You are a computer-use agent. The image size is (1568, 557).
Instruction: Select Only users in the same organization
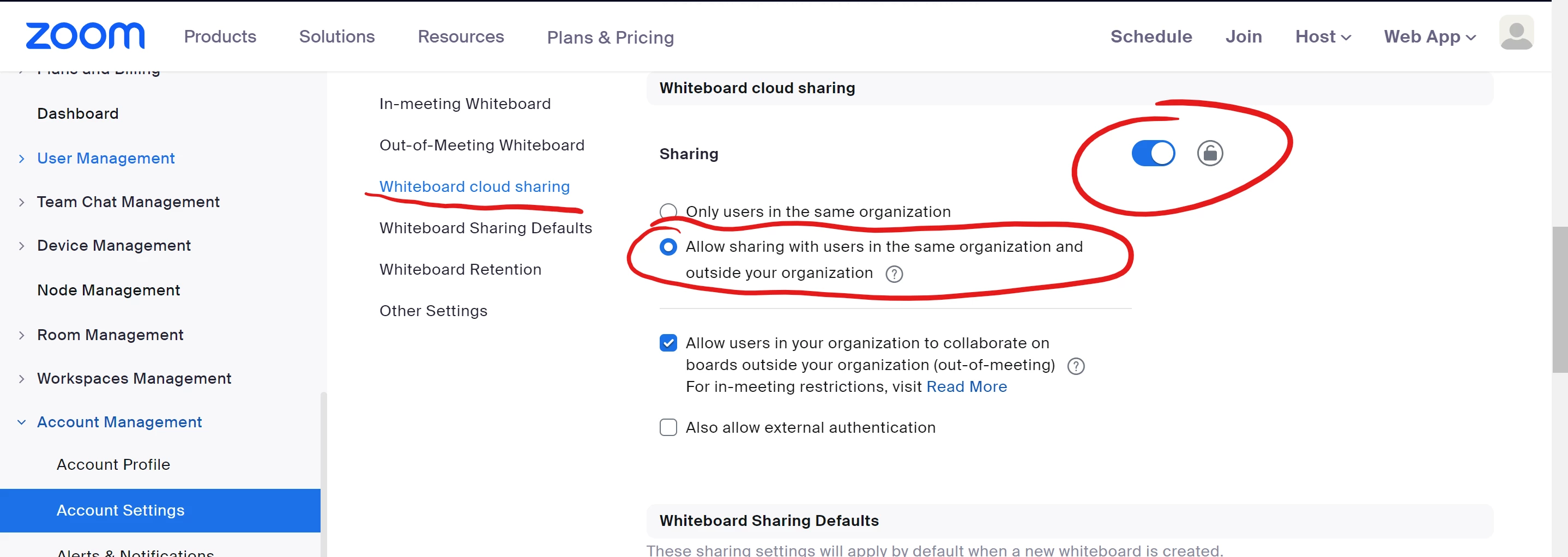tap(668, 212)
